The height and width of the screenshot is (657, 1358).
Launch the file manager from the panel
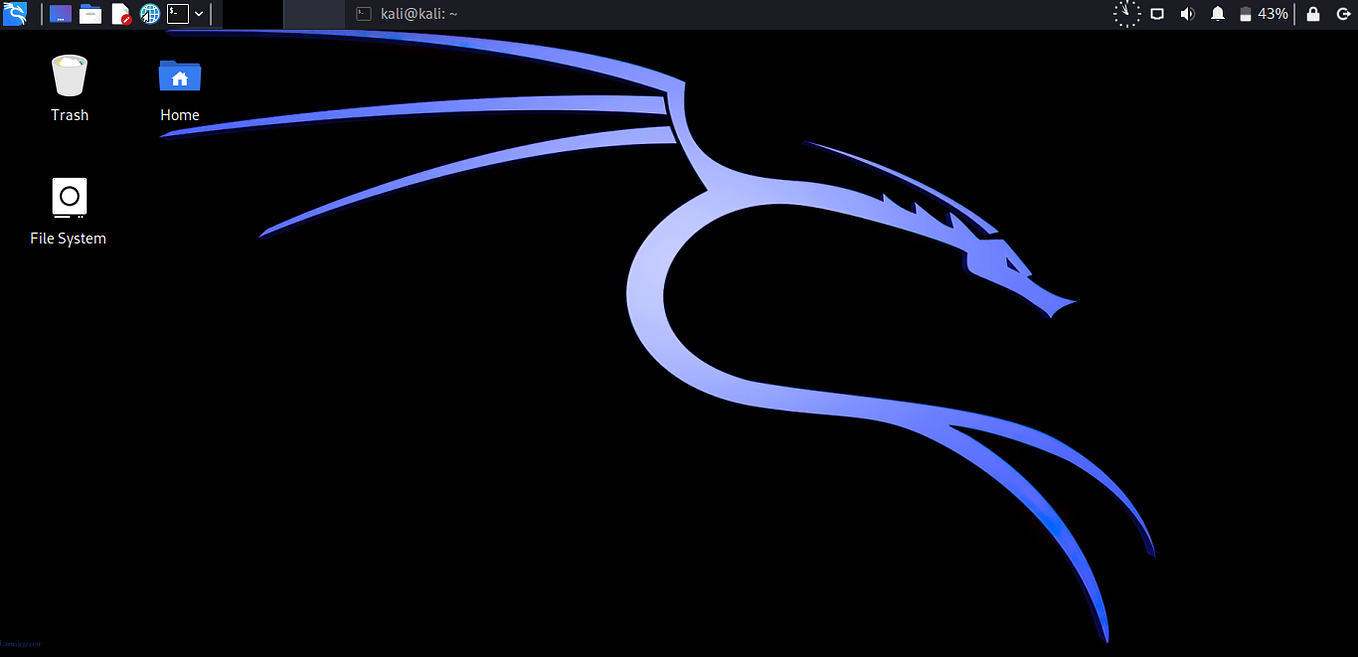tap(90, 14)
